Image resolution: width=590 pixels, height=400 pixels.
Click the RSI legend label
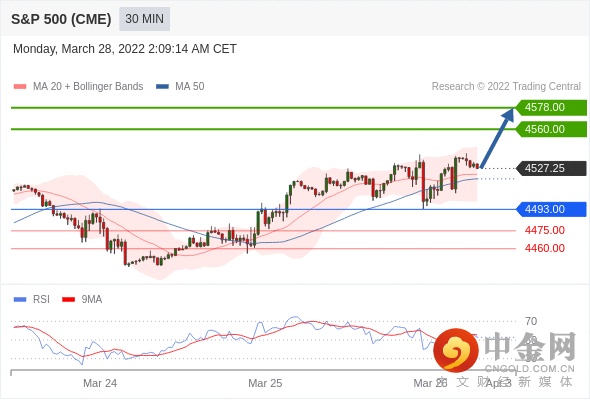click(x=41, y=300)
